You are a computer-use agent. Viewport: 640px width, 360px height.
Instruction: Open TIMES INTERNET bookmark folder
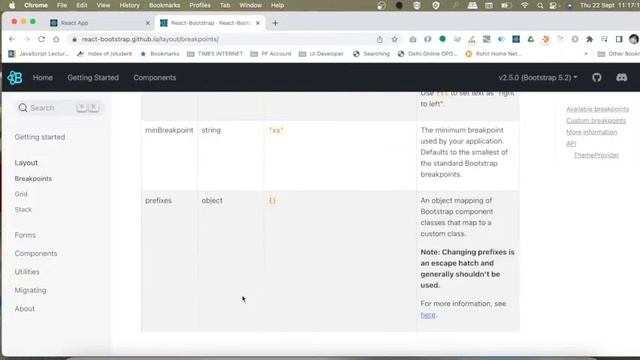click(x=215, y=54)
